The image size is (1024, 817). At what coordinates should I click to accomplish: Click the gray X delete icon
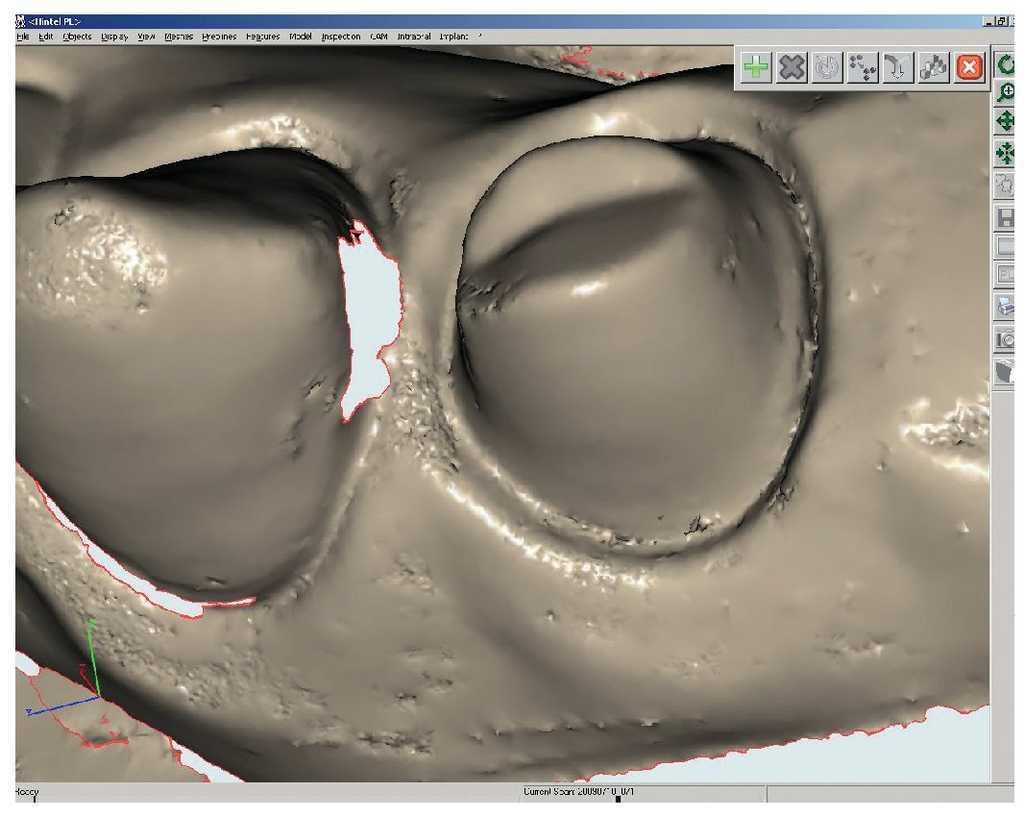(792, 68)
